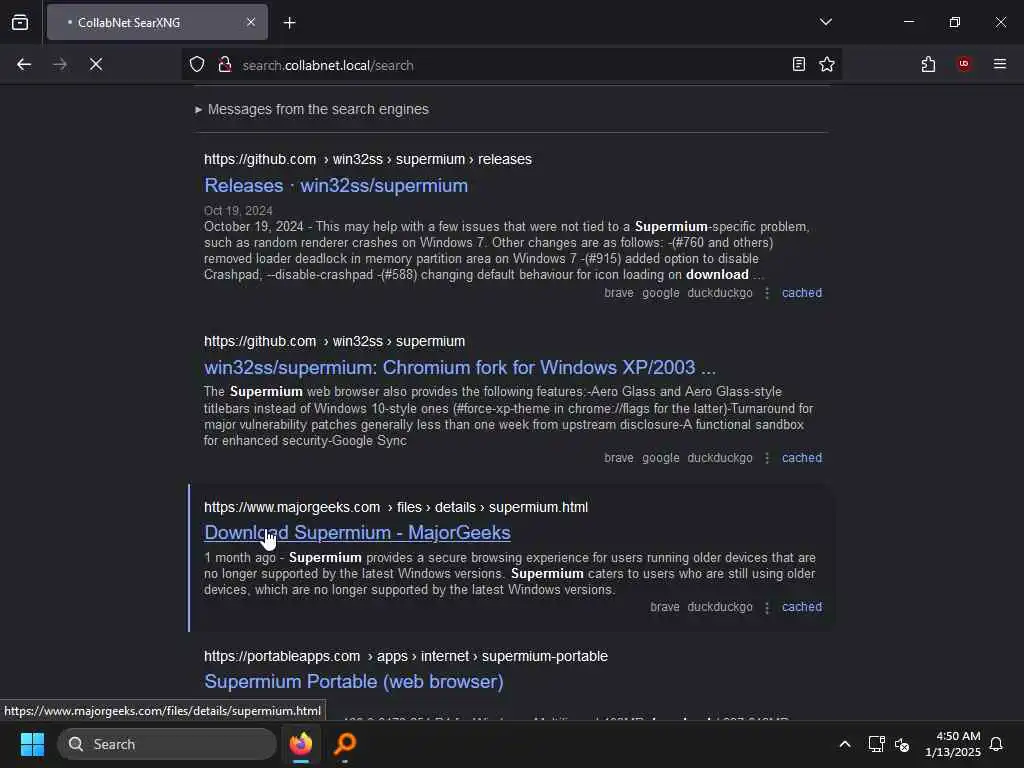Open the clock showing 4:50 AM
Viewport: 1024px width, 768px height.
[952, 744]
